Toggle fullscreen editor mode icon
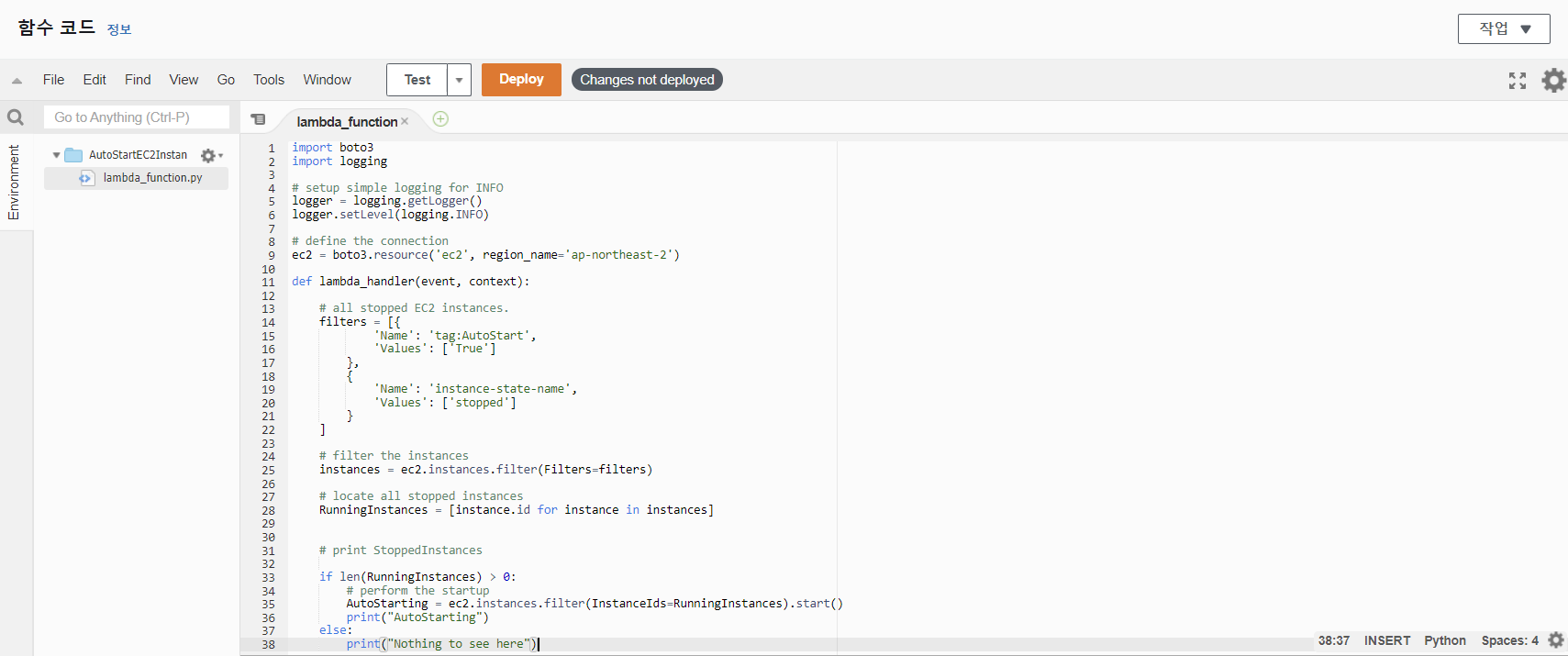Viewport: 1568px width, 656px height. [1518, 81]
